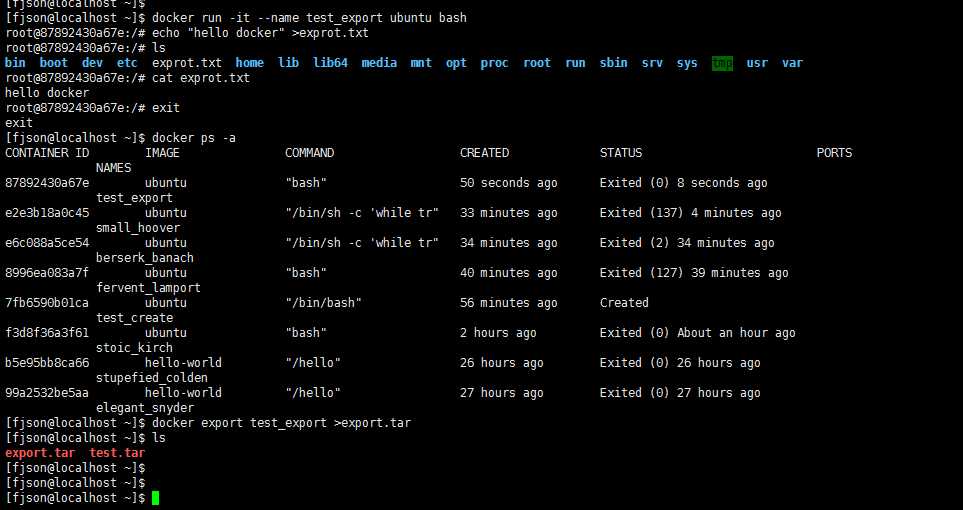The height and width of the screenshot is (510, 963).
Task: Click container ID b5e95bb8ca66
Action: tap(47, 363)
